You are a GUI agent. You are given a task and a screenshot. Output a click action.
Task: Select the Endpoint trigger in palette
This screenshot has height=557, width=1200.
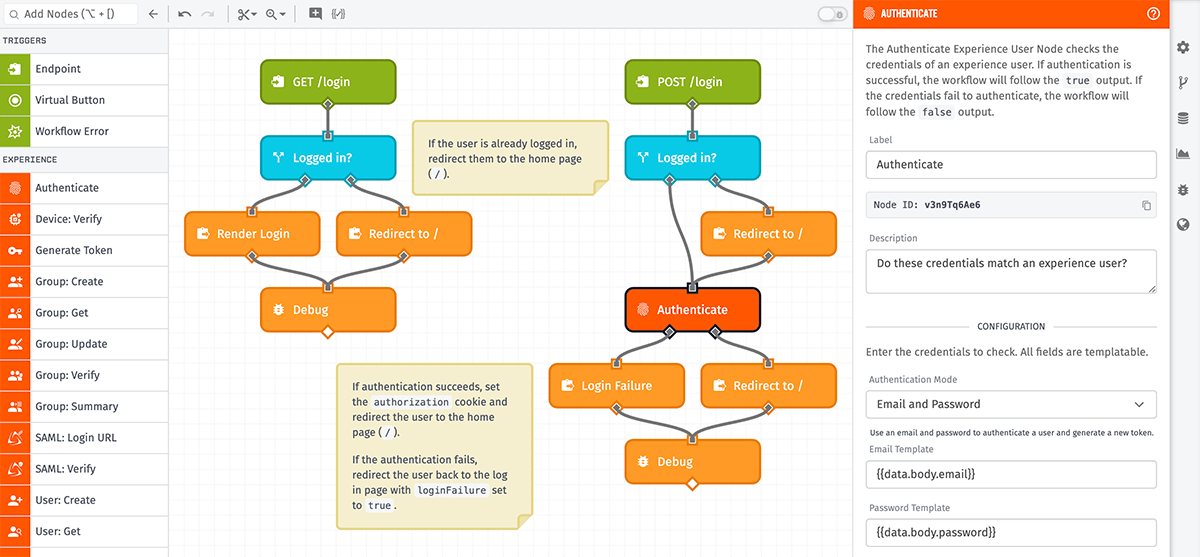coord(84,69)
